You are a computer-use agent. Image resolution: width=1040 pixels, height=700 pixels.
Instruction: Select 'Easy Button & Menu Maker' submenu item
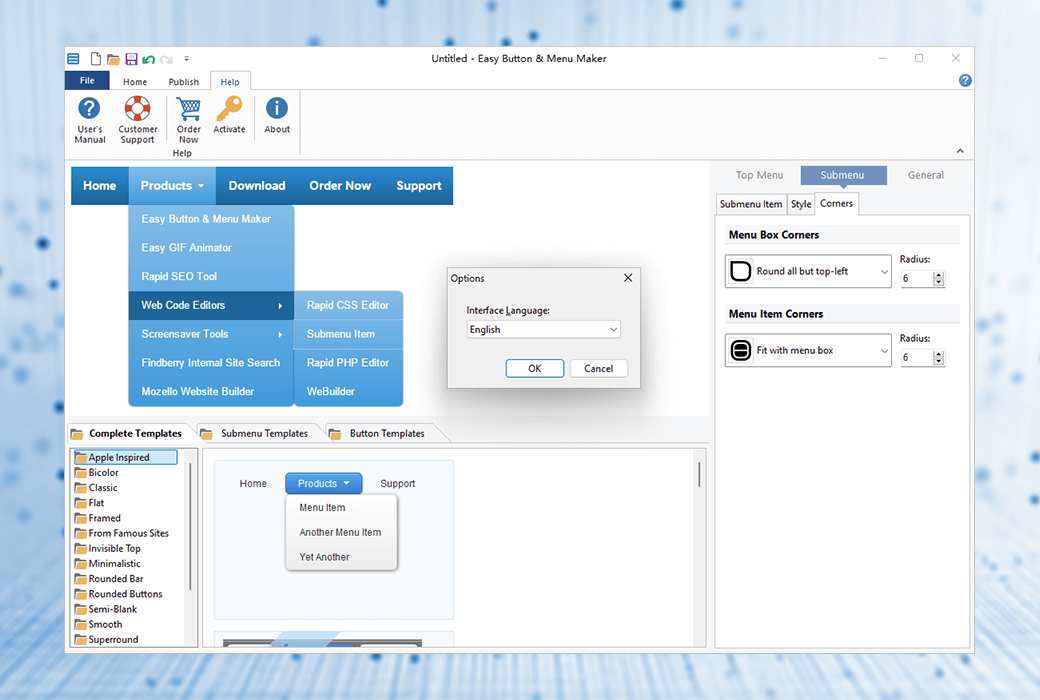pyautogui.click(x=211, y=219)
